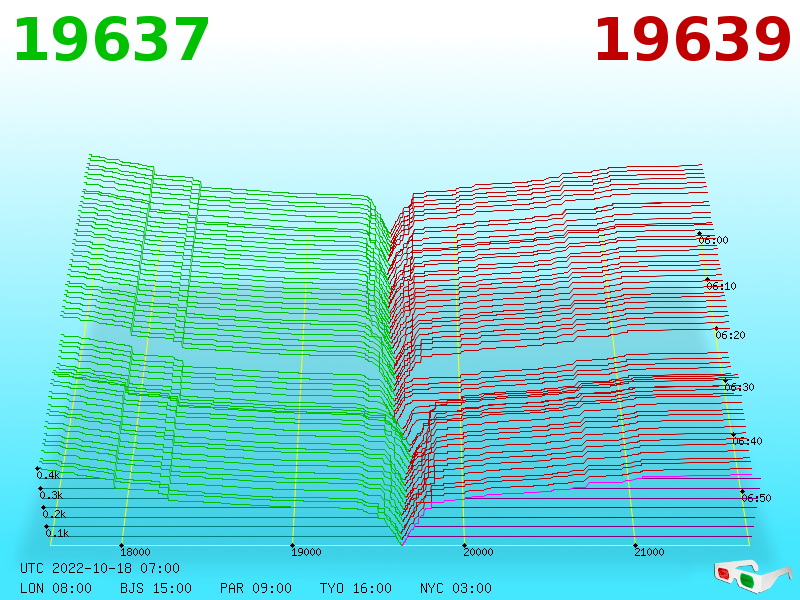The height and width of the screenshot is (600, 800).
Task: Click the PAR 09:00 clock text
Action: pos(256,588)
